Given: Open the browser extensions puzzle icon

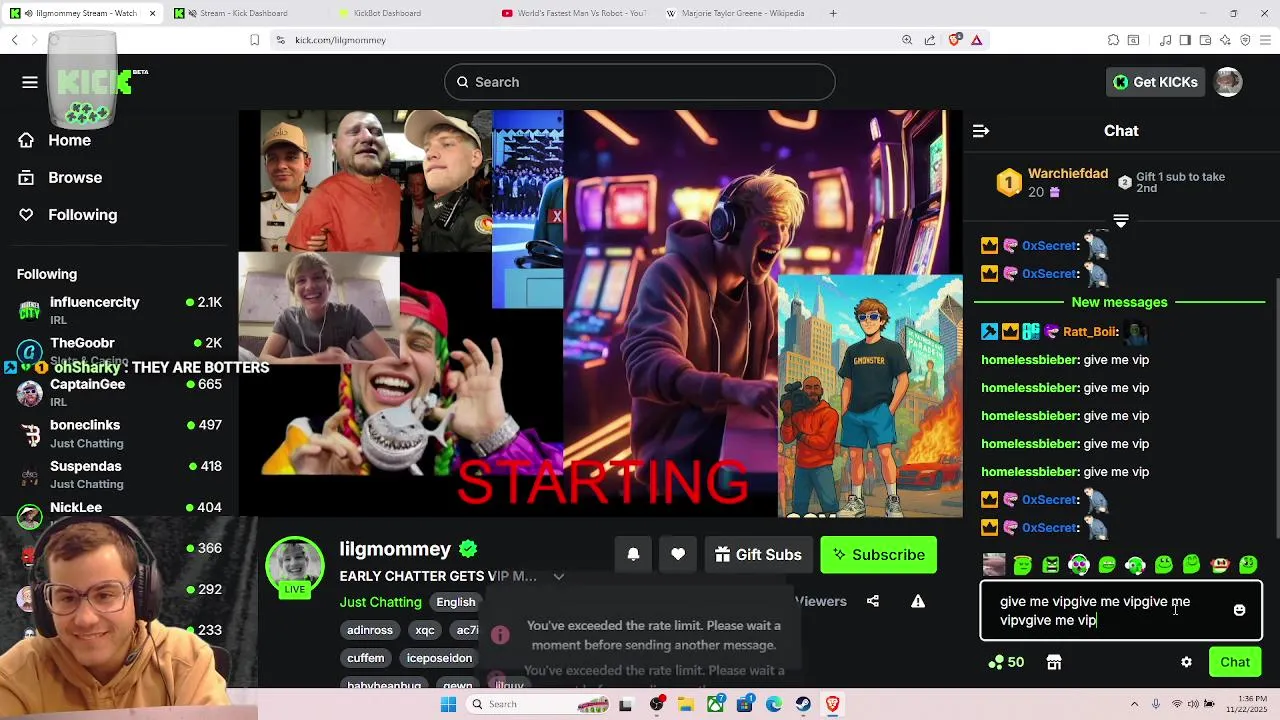Looking at the screenshot, I should pos(1113,40).
